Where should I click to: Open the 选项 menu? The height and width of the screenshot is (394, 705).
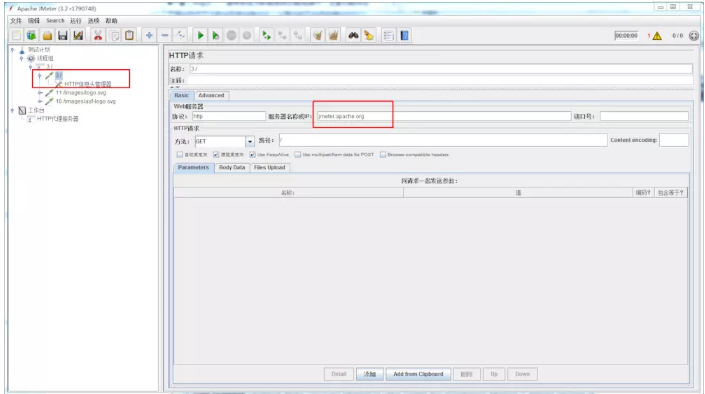tap(94, 21)
